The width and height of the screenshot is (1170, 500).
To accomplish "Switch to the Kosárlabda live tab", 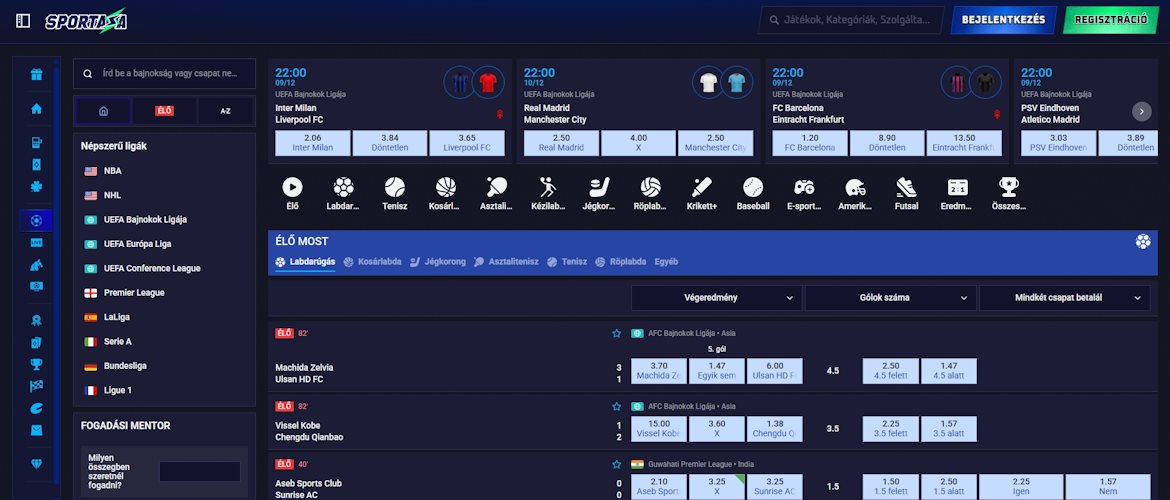I will [x=373, y=262].
